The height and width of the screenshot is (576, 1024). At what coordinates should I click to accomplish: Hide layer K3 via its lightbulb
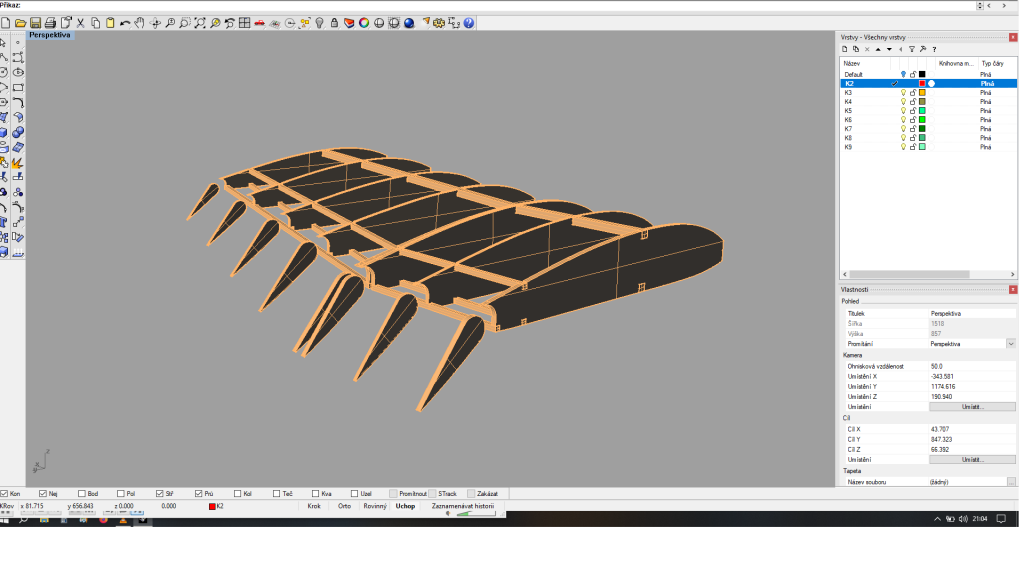tap(903, 92)
